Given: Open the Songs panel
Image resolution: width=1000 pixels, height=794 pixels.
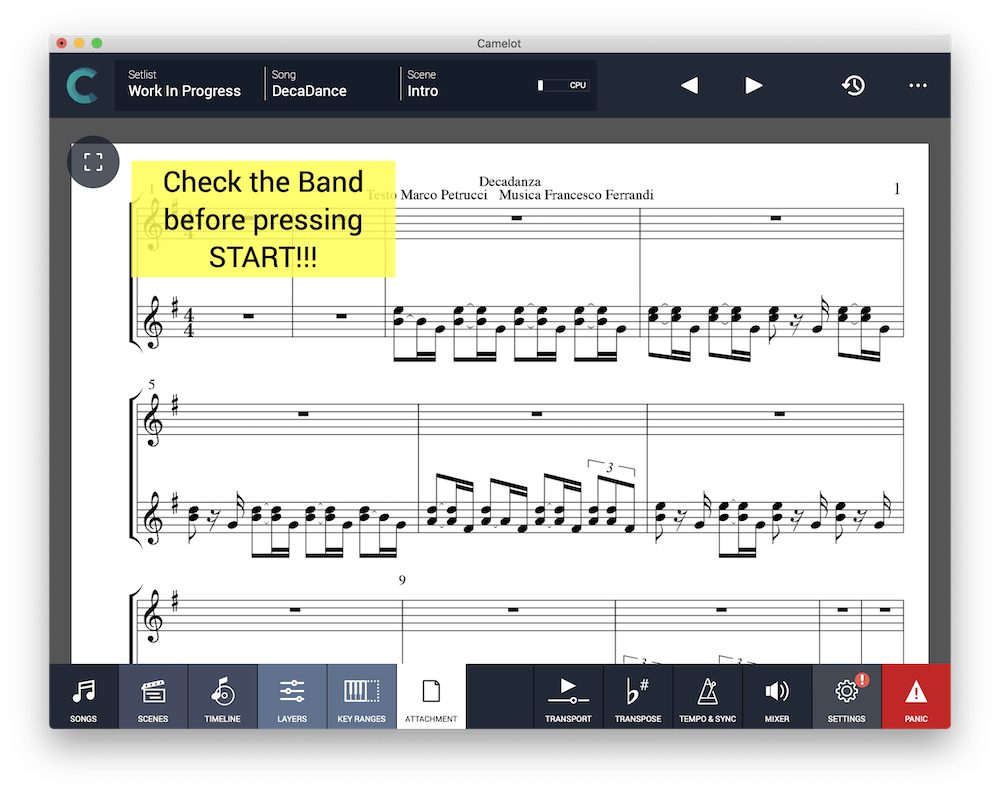Looking at the screenshot, I should coord(84,696).
